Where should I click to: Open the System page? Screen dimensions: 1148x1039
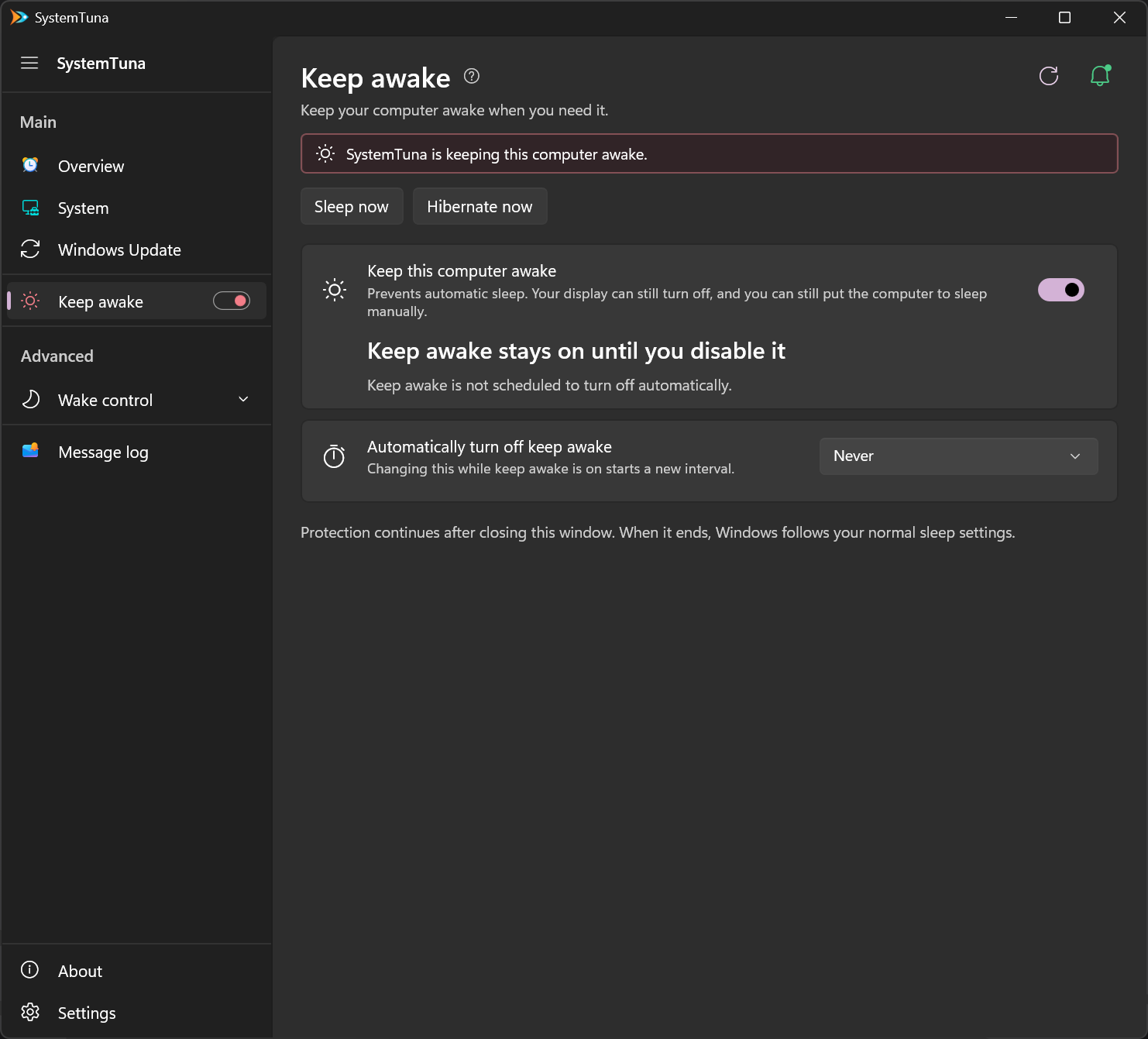[x=137, y=208]
